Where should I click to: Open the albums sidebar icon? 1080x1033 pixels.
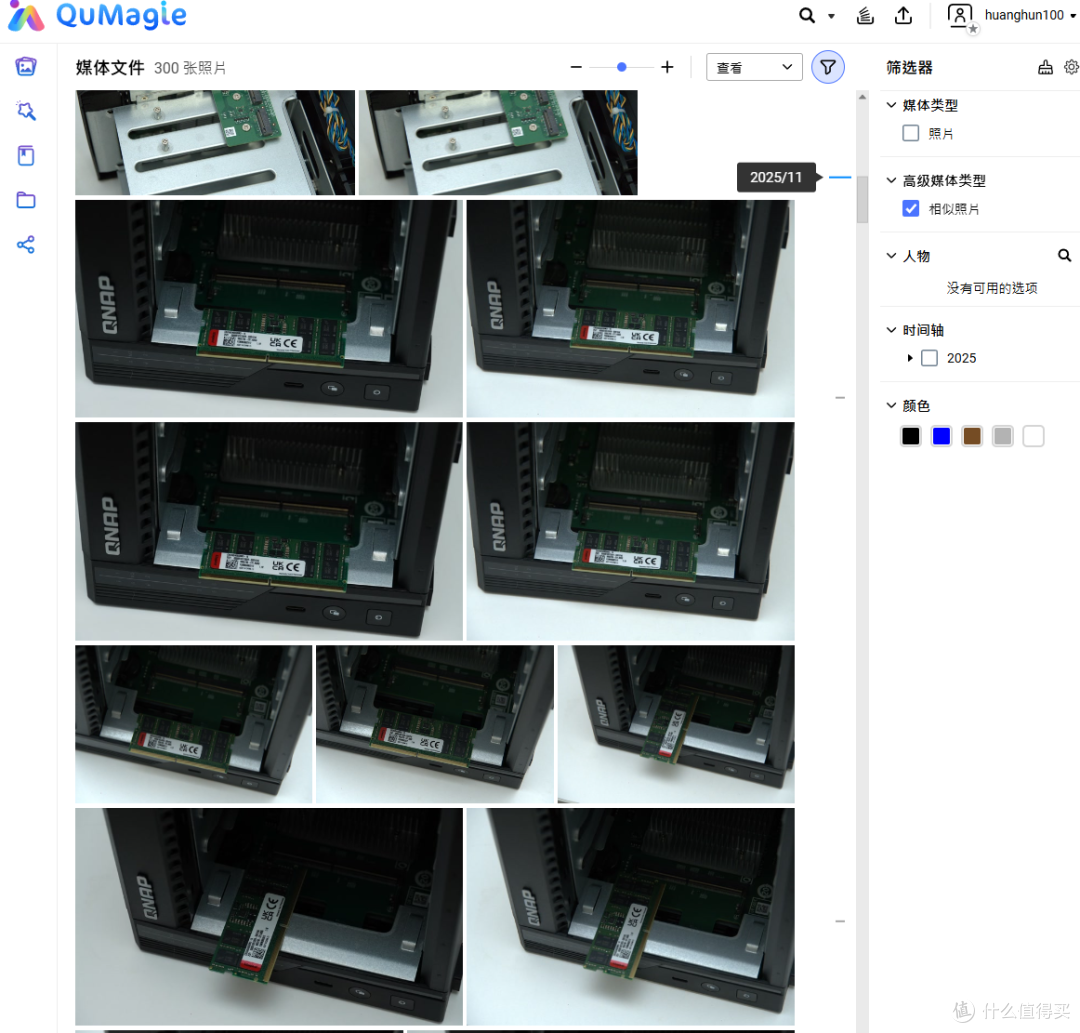pos(26,156)
